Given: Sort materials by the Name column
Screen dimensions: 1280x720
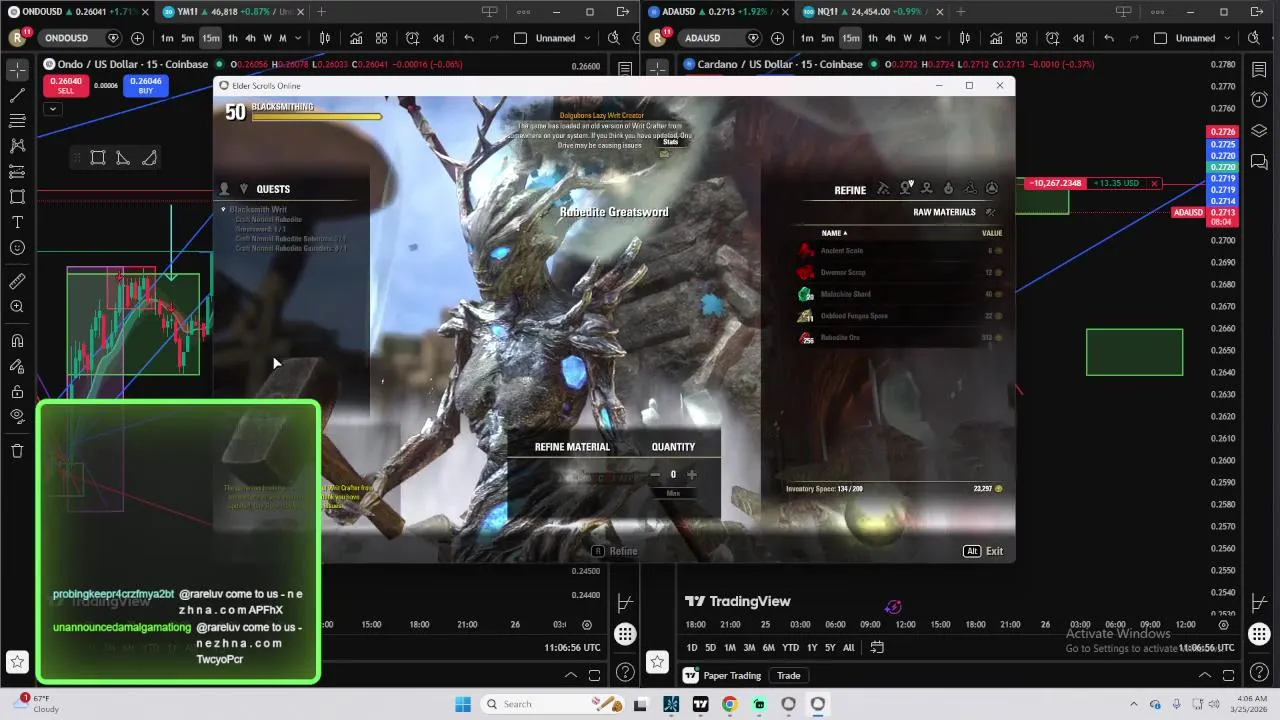Looking at the screenshot, I should pos(834,233).
